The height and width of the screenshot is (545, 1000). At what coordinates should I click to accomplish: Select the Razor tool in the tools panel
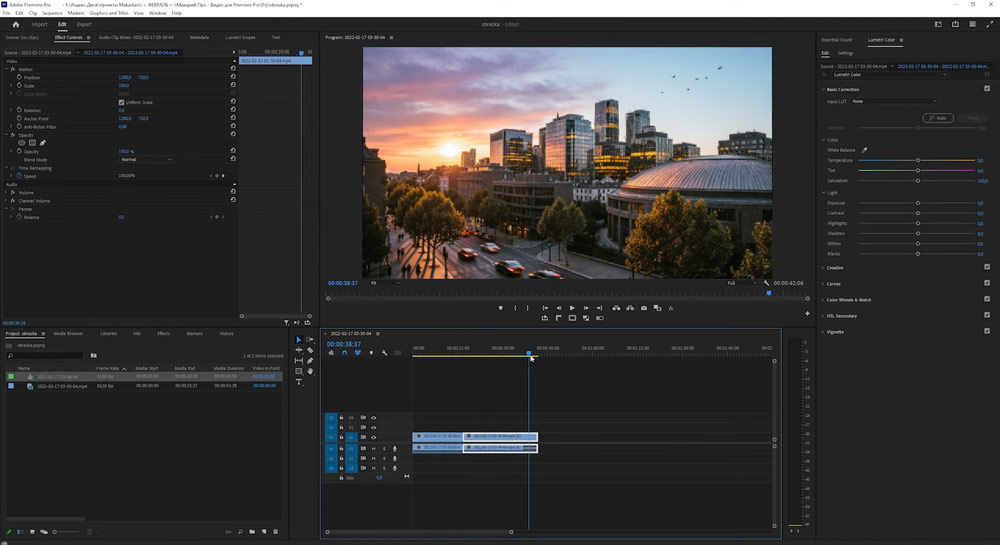310,350
